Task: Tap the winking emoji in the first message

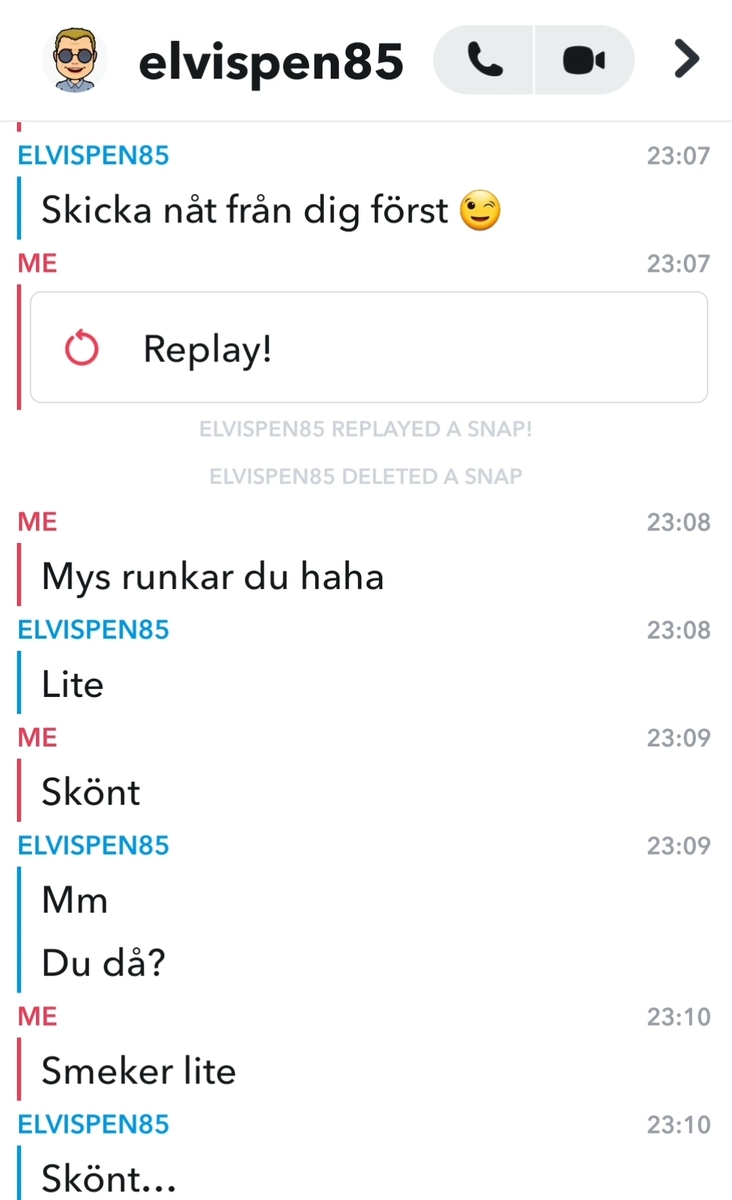Action: 480,210
